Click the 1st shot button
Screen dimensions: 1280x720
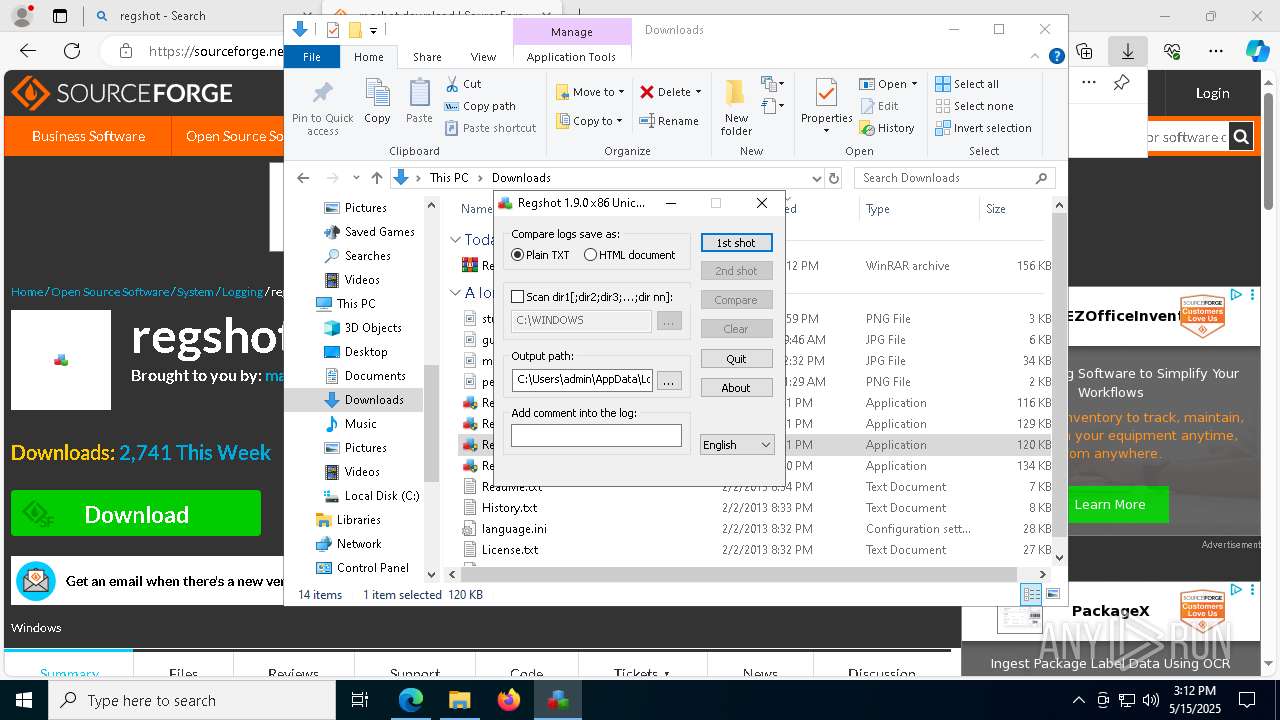(736, 243)
